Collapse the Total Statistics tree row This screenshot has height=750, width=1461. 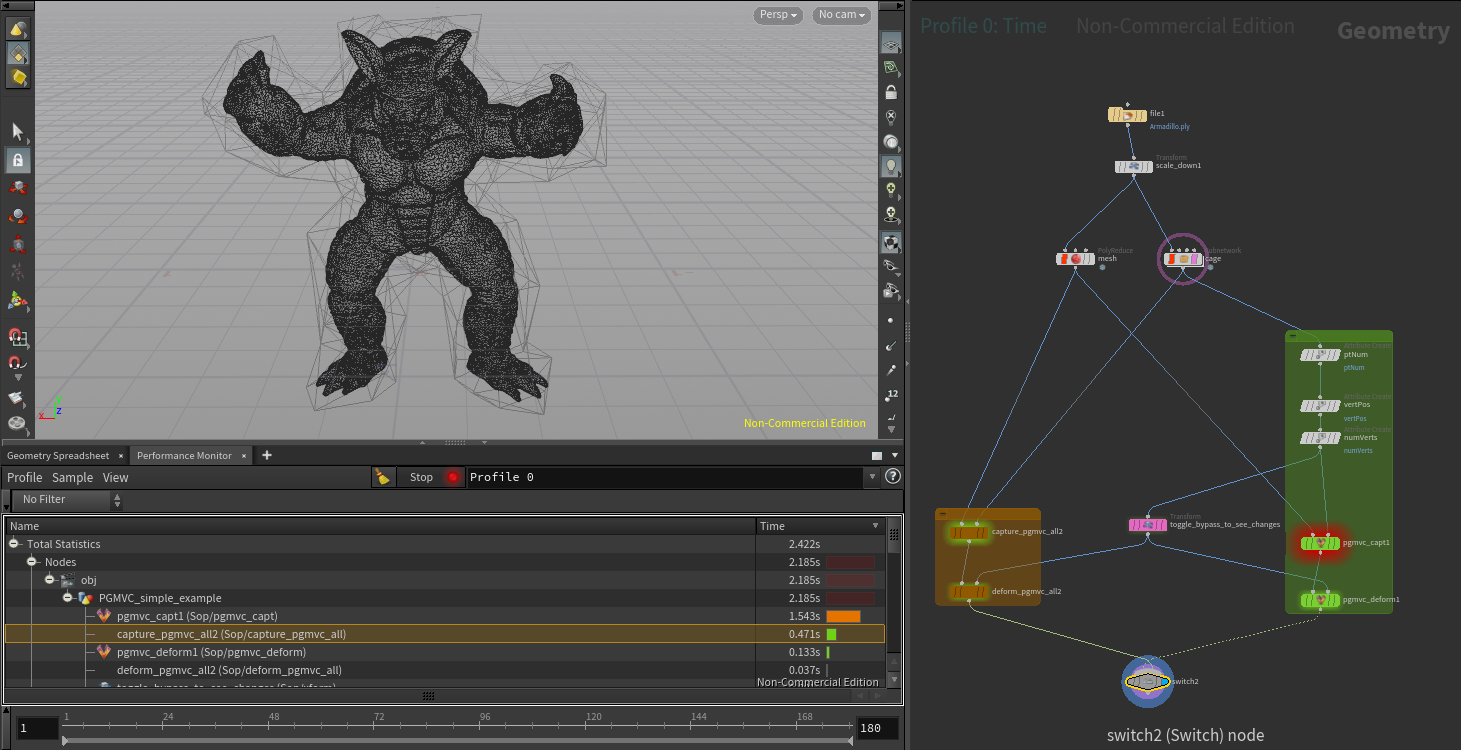pyautogui.click(x=14, y=544)
